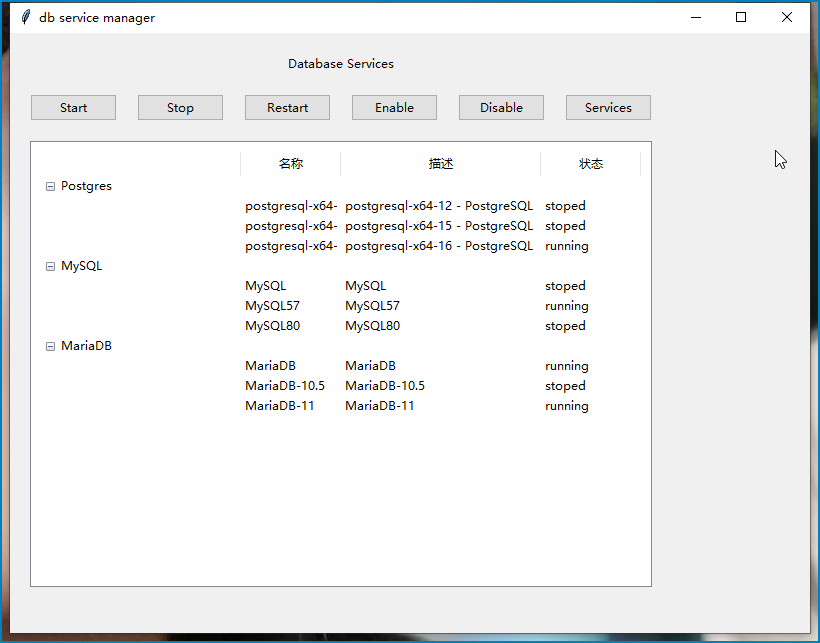
Task: Select the running postgresql-x64-16 service row
Action: (x=438, y=246)
